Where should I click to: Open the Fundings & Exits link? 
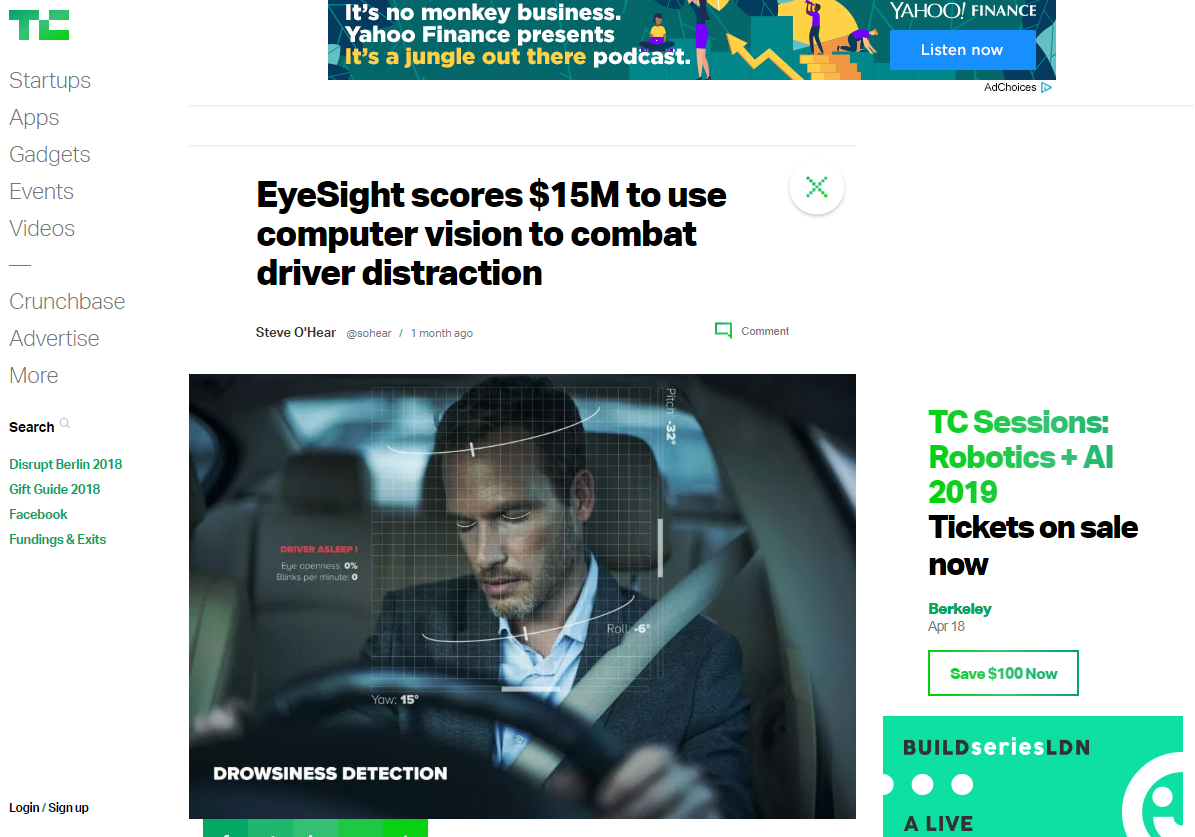[57, 539]
